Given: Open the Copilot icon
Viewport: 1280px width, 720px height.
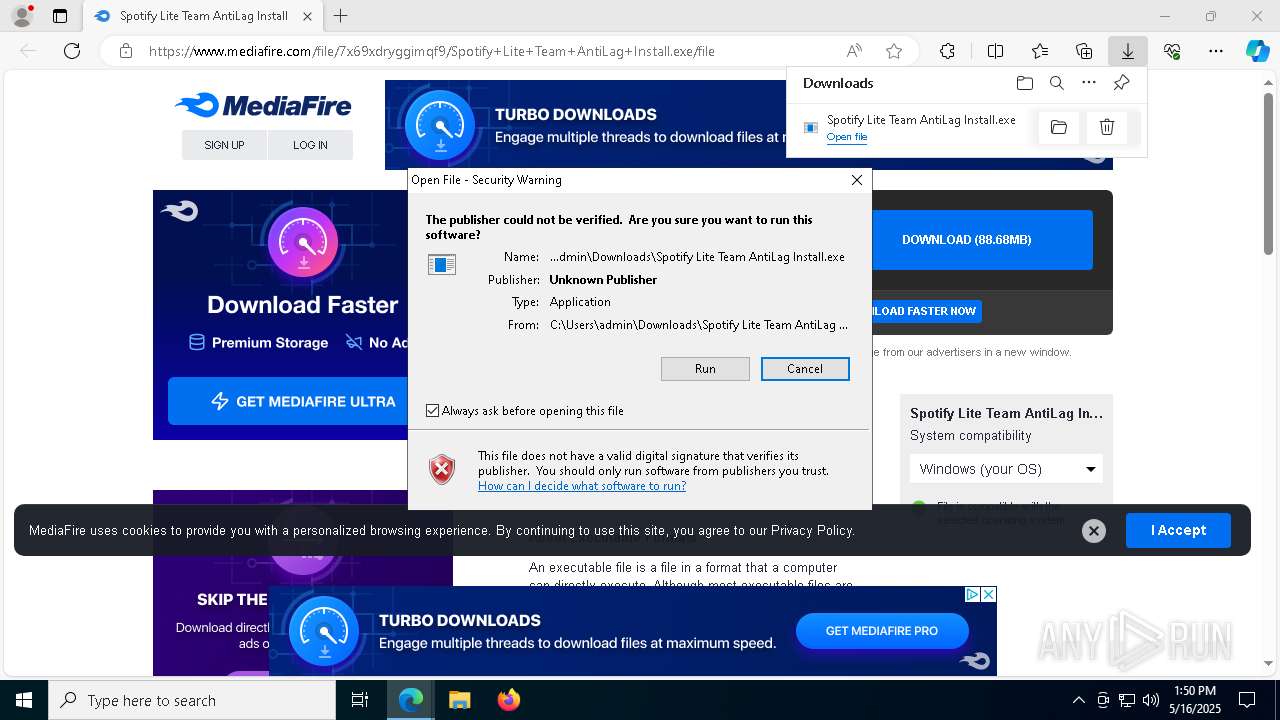Looking at the screenshot, I should [x=1257, y=51].
